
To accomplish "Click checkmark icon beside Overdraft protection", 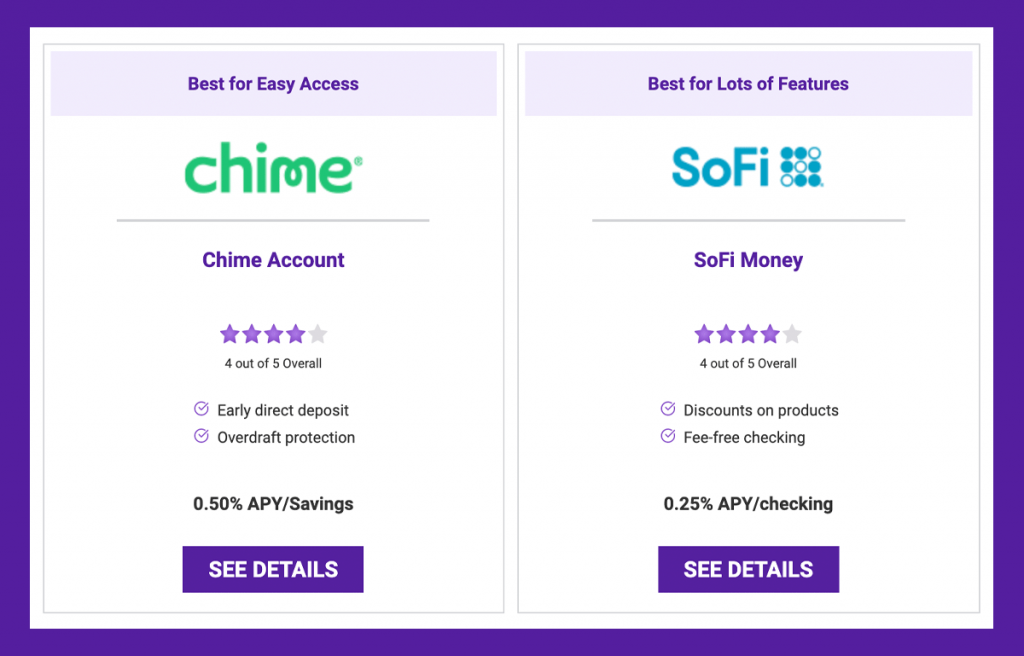I will point(201,436).
